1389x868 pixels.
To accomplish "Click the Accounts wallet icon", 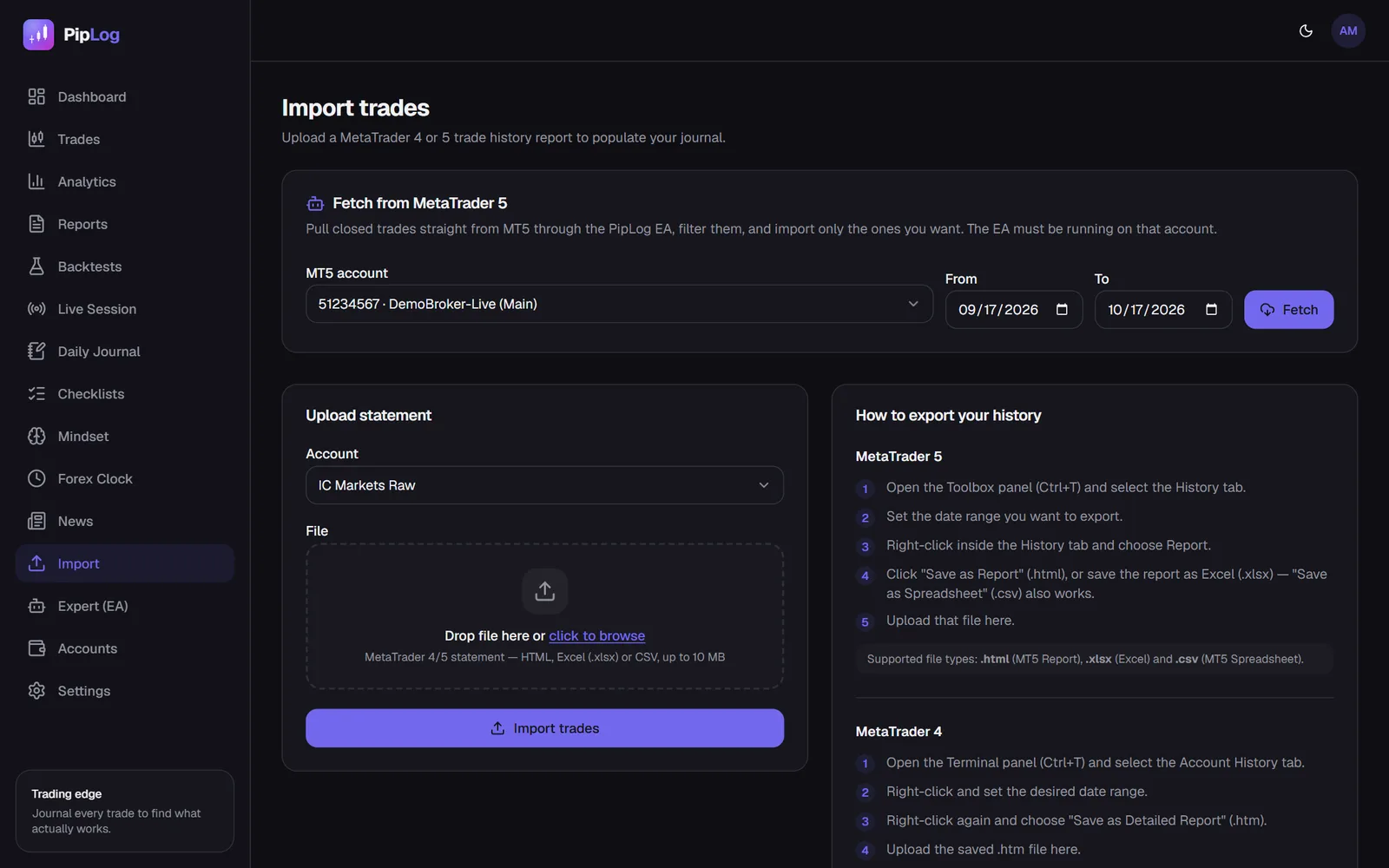I will pos(36,648).
